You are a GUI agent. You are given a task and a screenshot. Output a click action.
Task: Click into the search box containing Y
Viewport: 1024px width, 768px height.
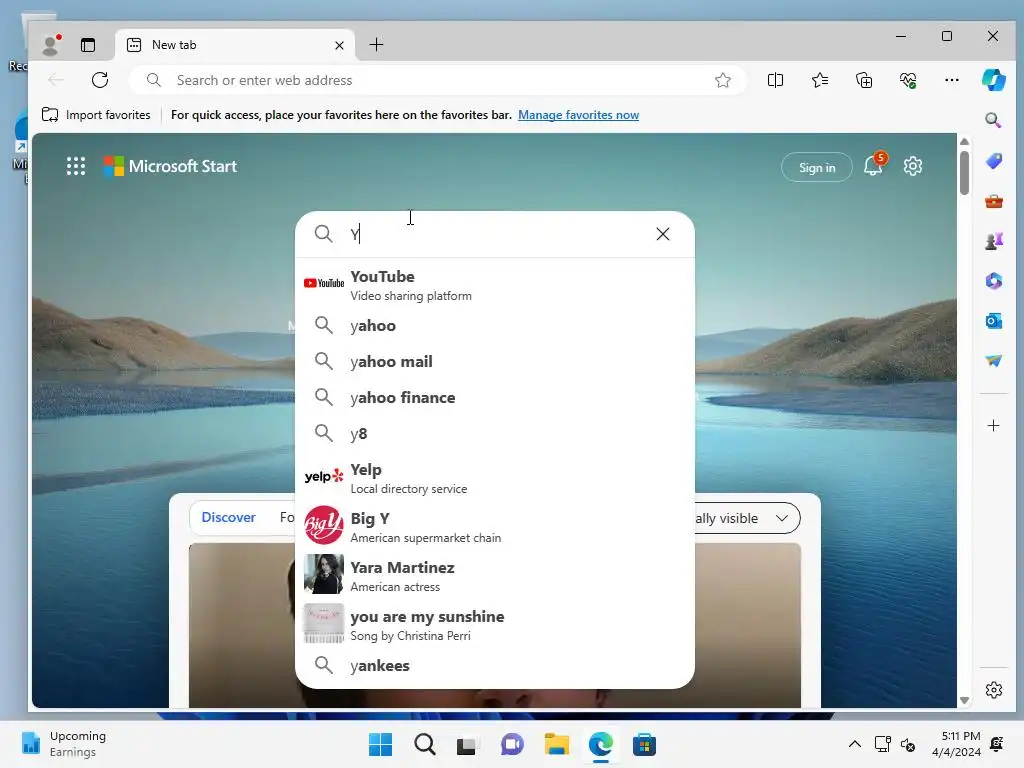click(496, 234)
